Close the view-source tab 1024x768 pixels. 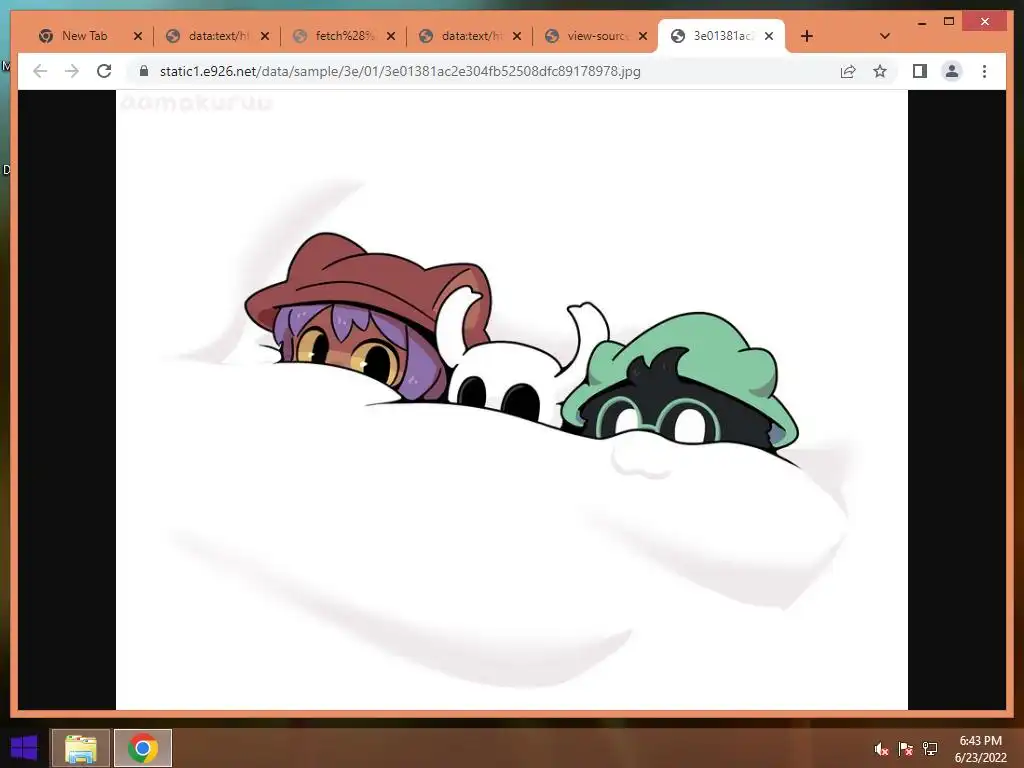(643, 36)
